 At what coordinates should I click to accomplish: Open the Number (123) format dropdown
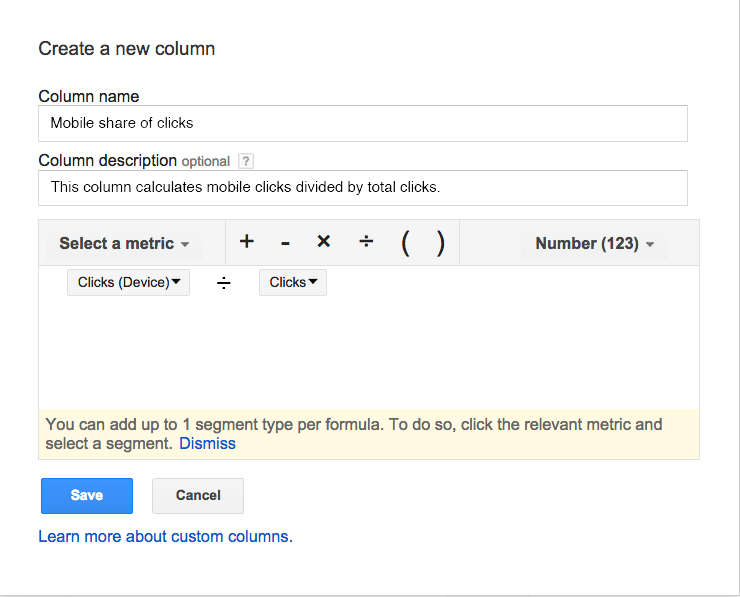(x=594, y=243)
